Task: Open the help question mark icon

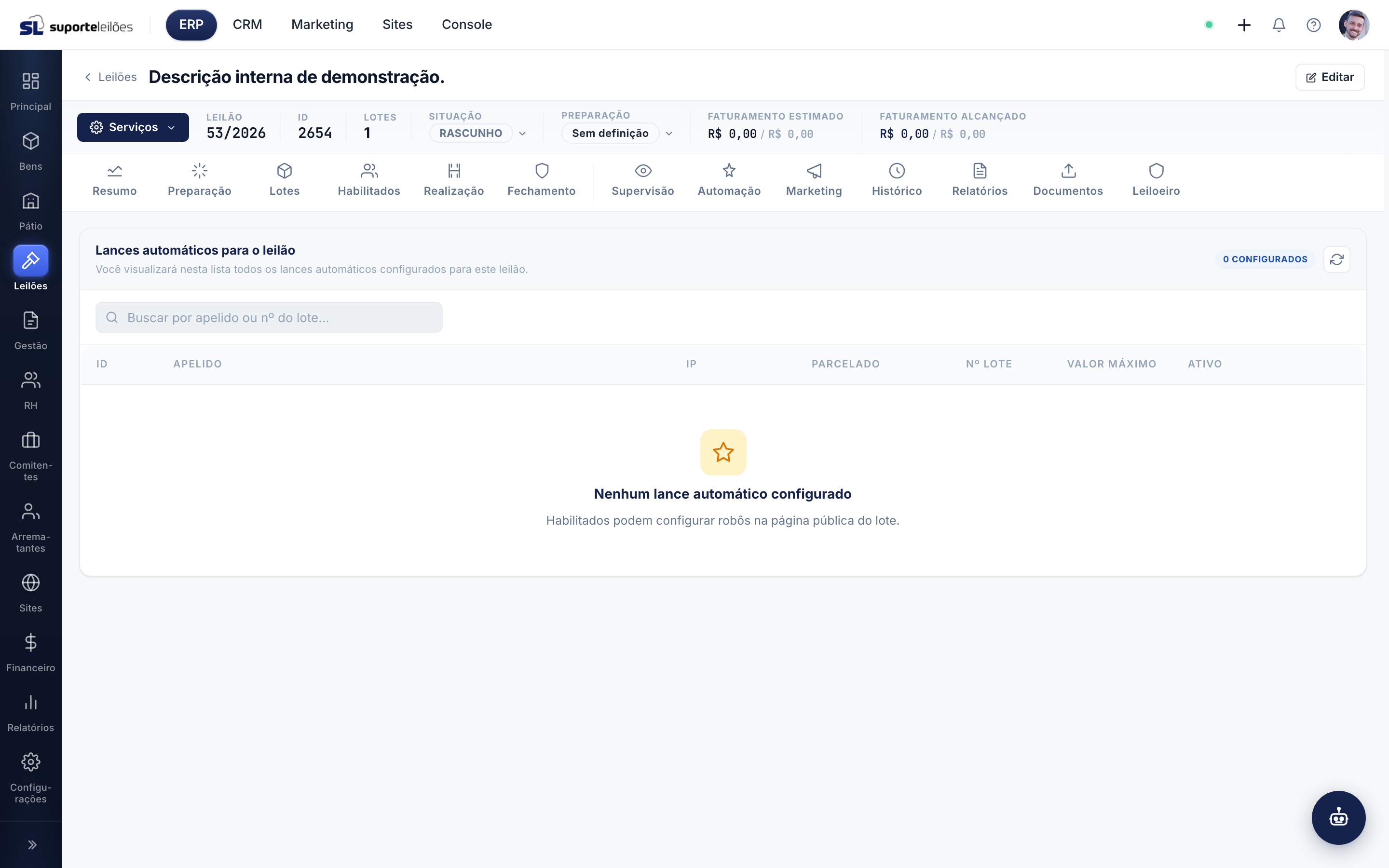Action: pyautogui.click(x=1313, y=25)
